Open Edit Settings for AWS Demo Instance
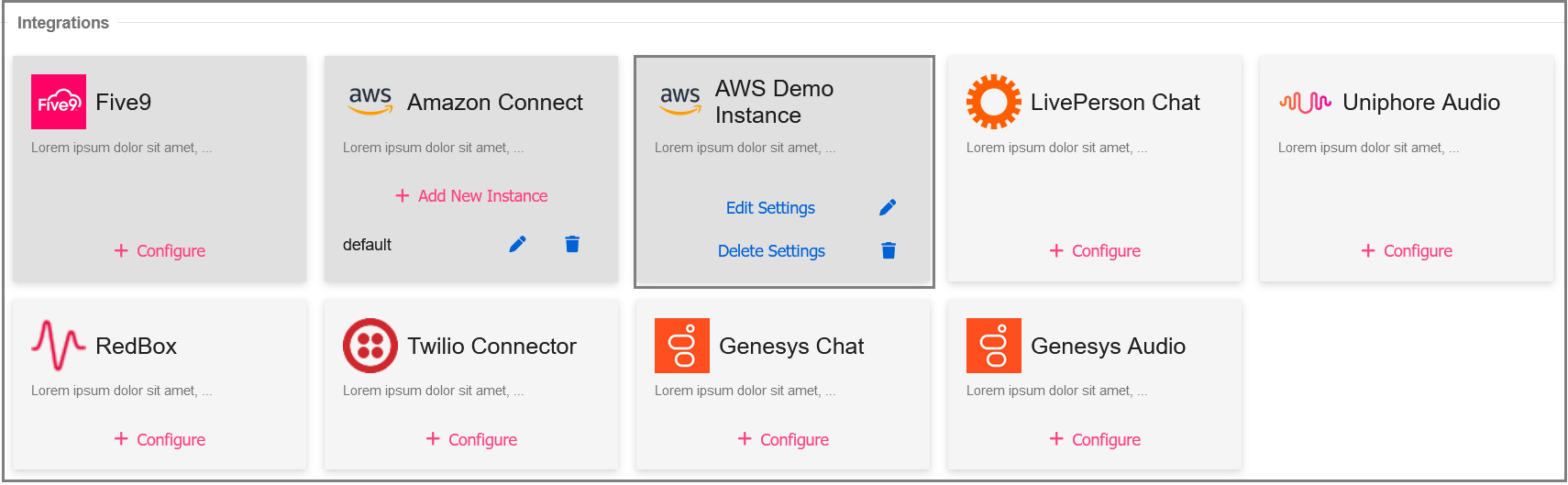Viewport: 1568px width, 485px height. [x=770, y=208]
